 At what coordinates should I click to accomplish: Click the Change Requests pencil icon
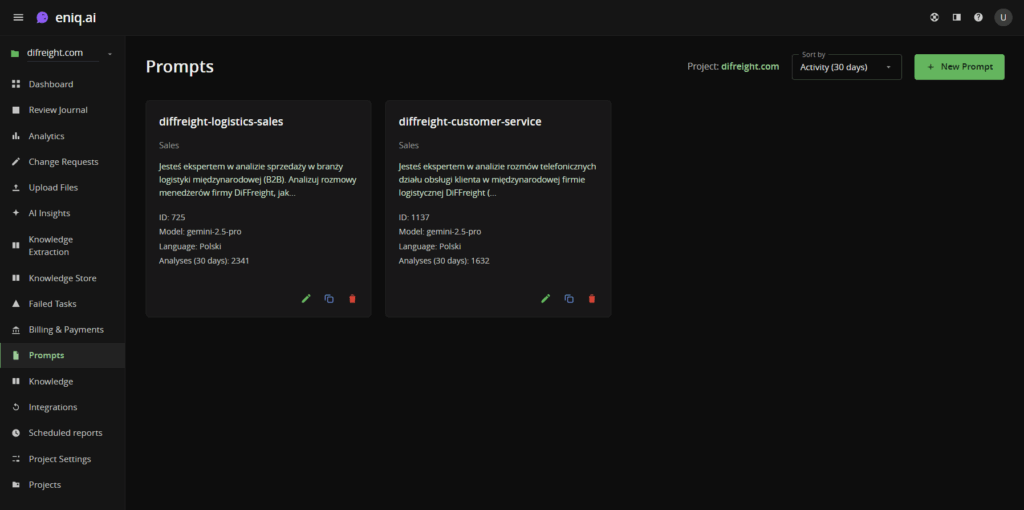click(x=16, y=162)
